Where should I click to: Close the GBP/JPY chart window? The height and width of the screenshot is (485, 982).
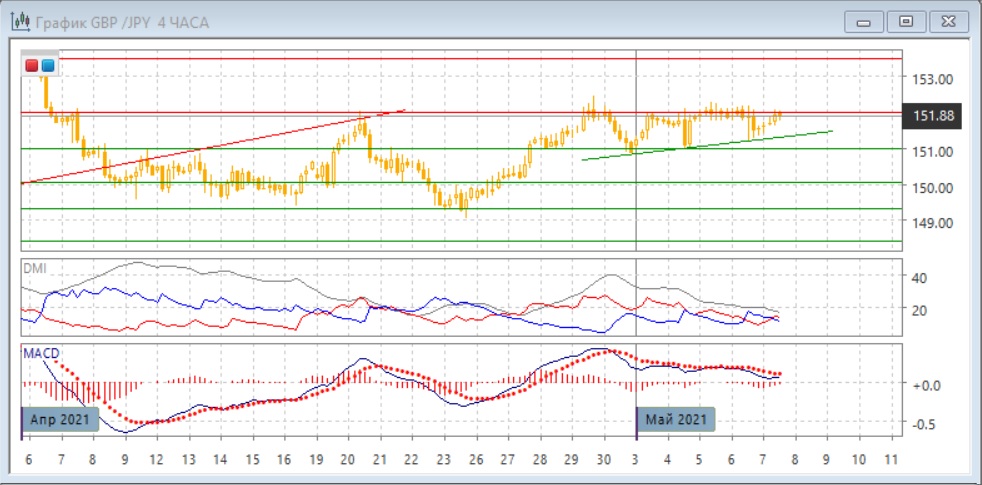[x=948, y=21]
